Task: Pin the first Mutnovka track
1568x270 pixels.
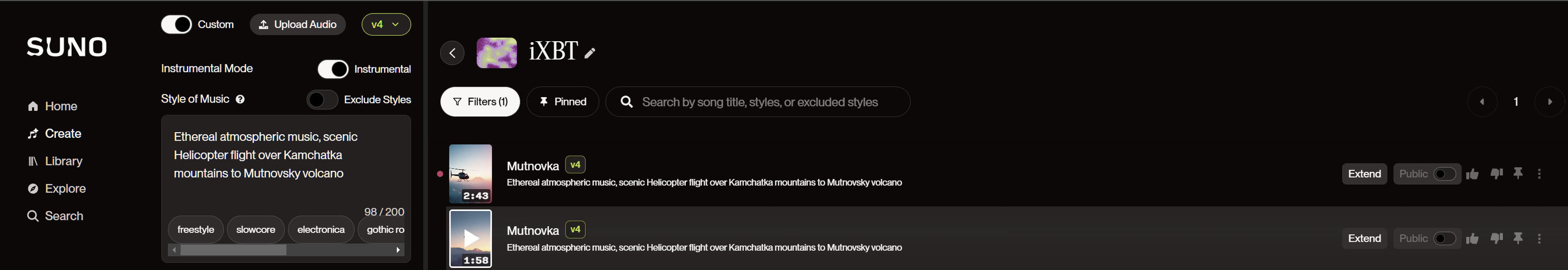Action: [1518, 174]
